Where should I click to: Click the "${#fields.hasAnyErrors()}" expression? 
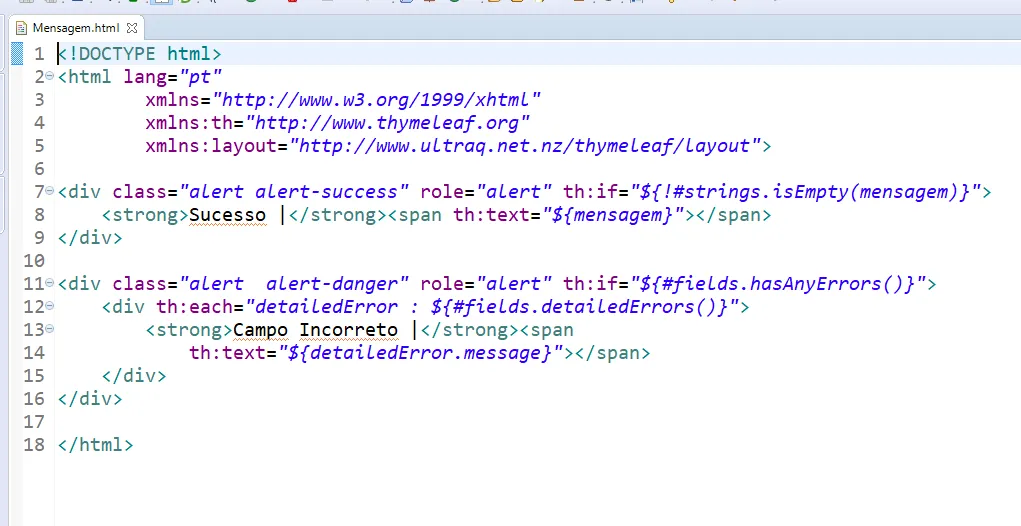point(779,284)
